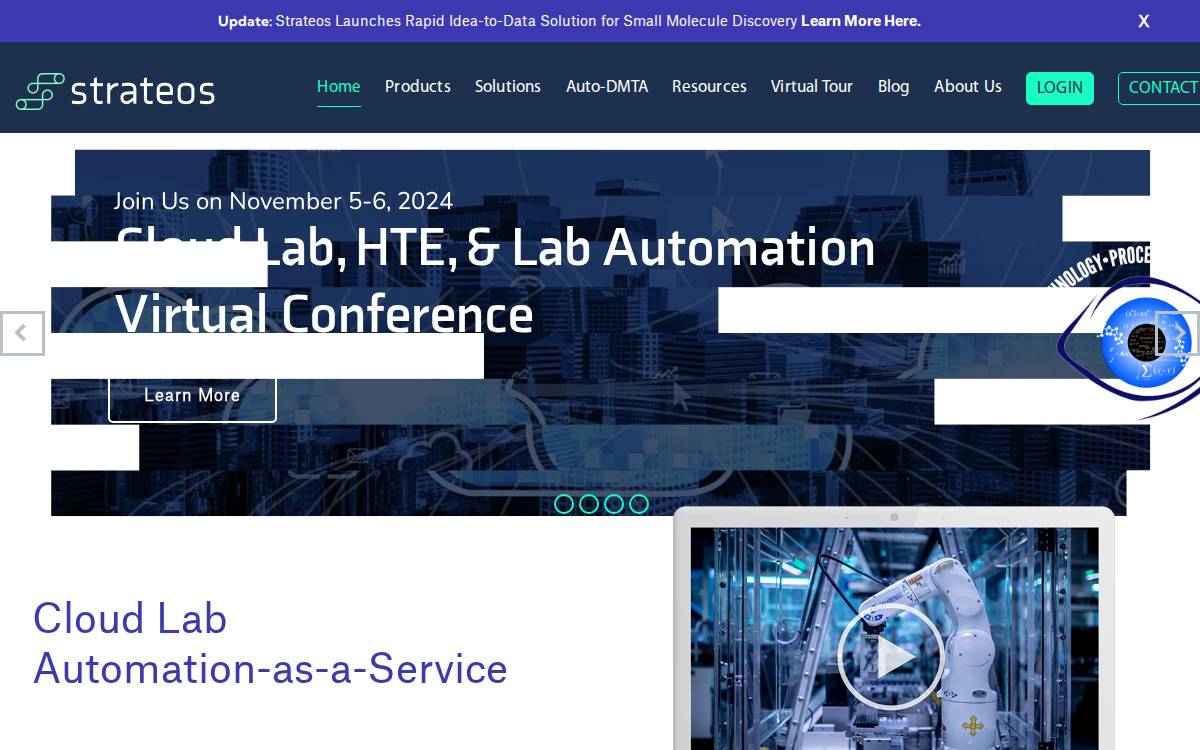Select fourth carousel dot
The image size is (1200, 750).
[x=639, y=504]
